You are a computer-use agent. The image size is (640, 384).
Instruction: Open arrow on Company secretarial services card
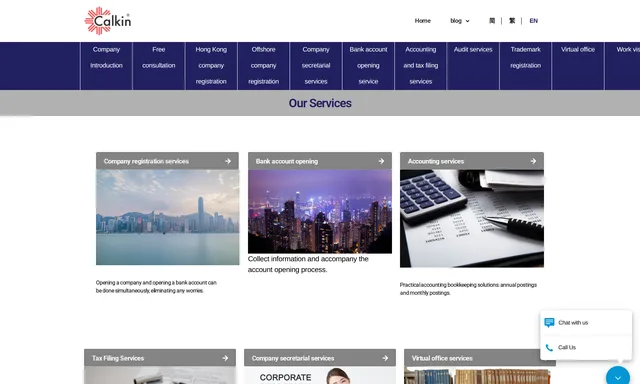pyautogui.click(x=385, y=358)
